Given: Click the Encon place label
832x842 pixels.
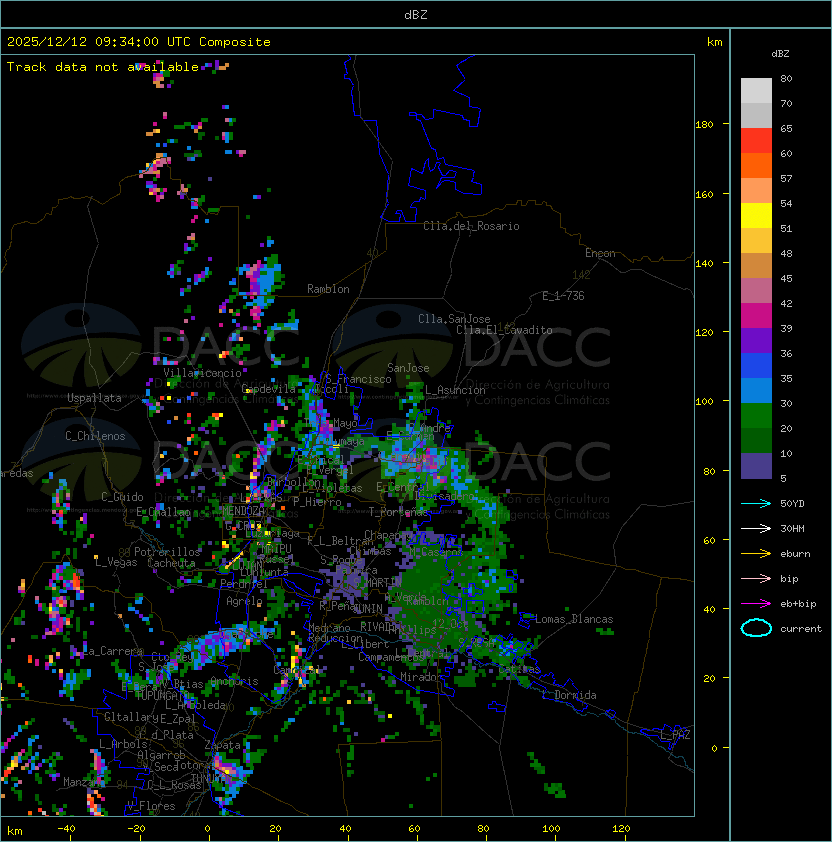Looking at the screenshot, I should (600, 253).
